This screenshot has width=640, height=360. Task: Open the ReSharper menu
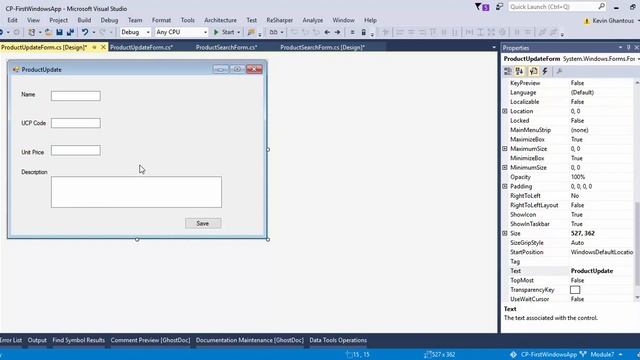pos(280,20)
